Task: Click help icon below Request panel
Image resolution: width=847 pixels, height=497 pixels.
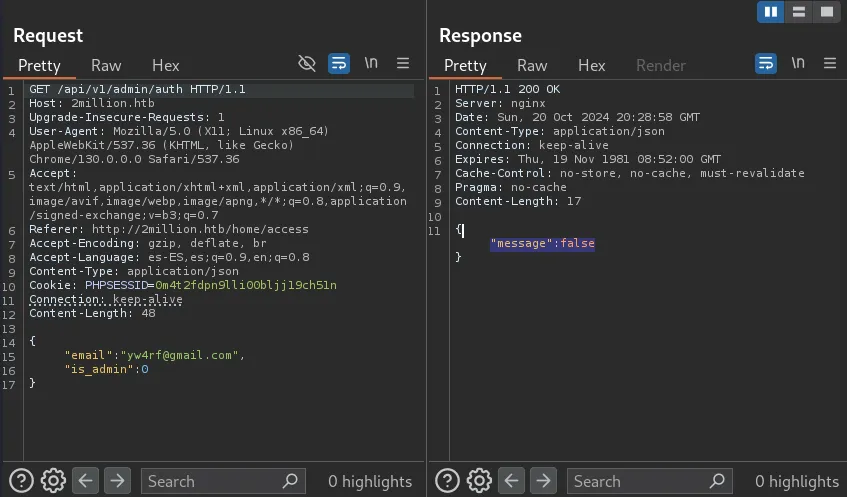Action: [21, 481]
